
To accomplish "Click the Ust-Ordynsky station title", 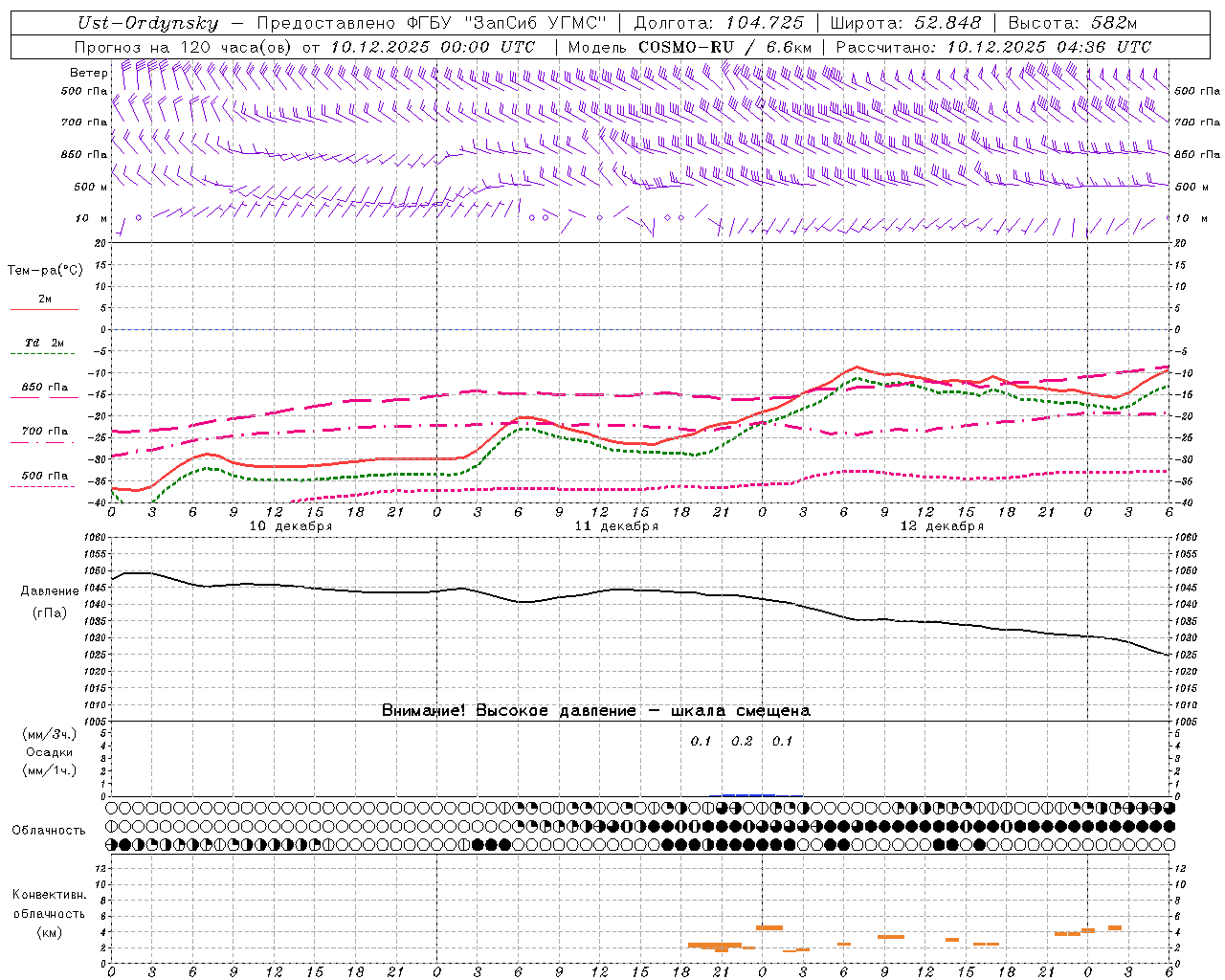I will [147, 23].
